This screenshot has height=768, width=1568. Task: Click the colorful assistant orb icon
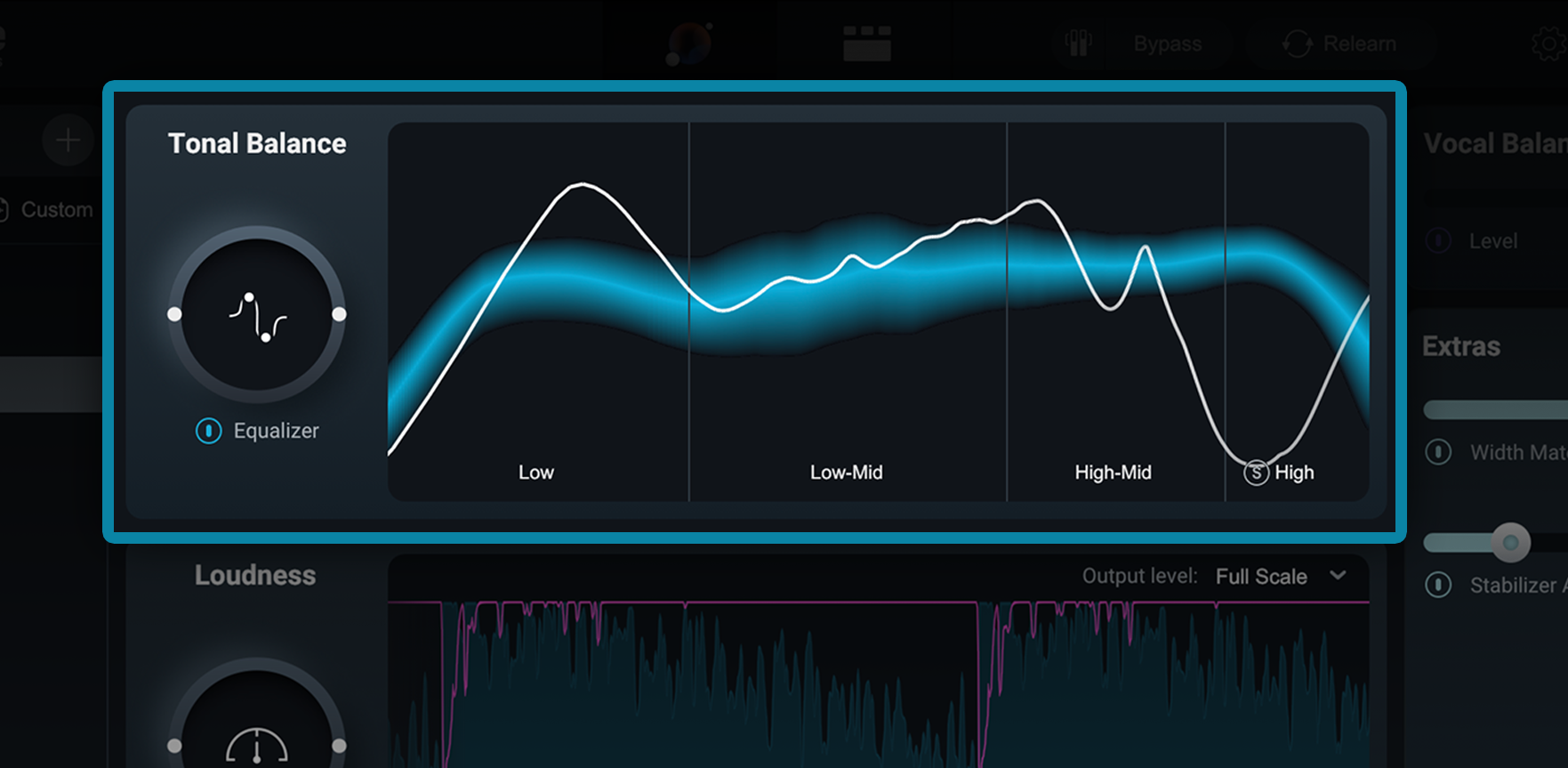(689, 44)
